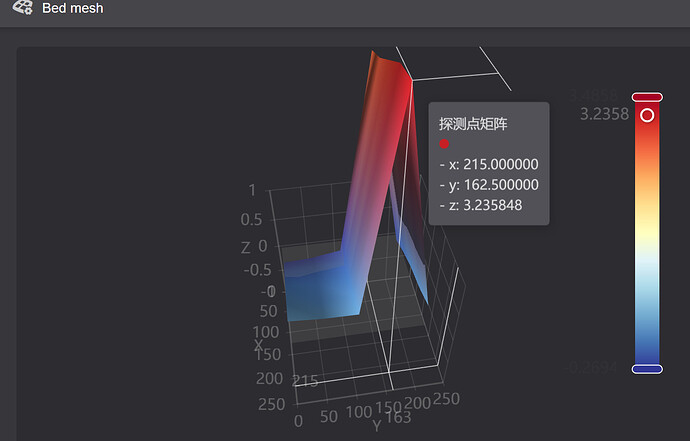This screenshot has height=441, width=690.
Task: Click the Bed mesh panel title
Action: pyautogui.click(x=72, y=9)
